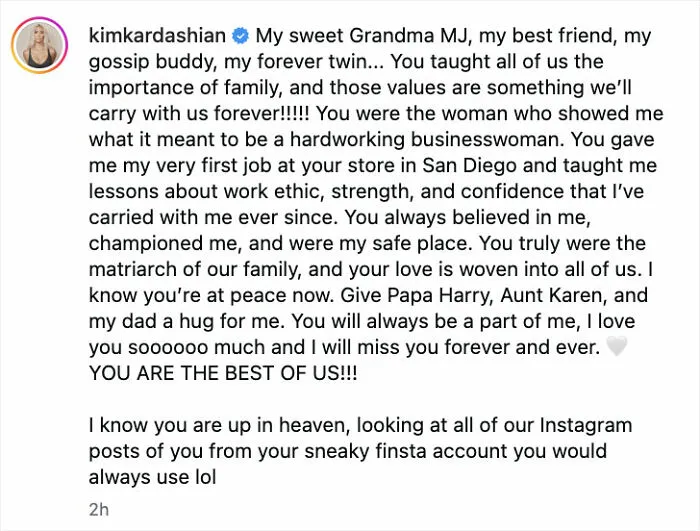Image resolution: width=700 pixels, height=531 pixels.
Task: Click 'always use lol' at caption end
Action: 152,477
